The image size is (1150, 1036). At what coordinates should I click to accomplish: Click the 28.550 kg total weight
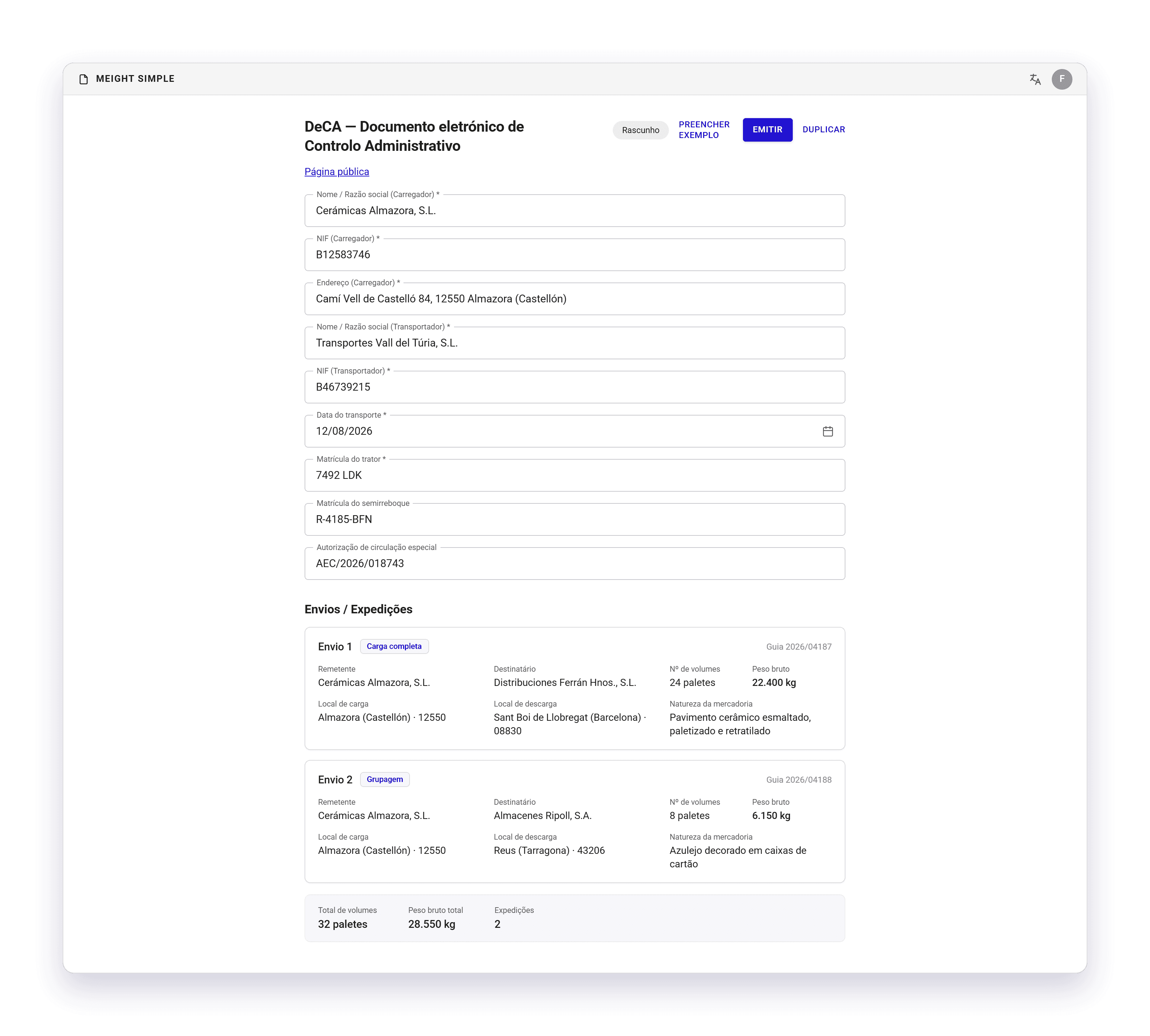pos(432,925)
